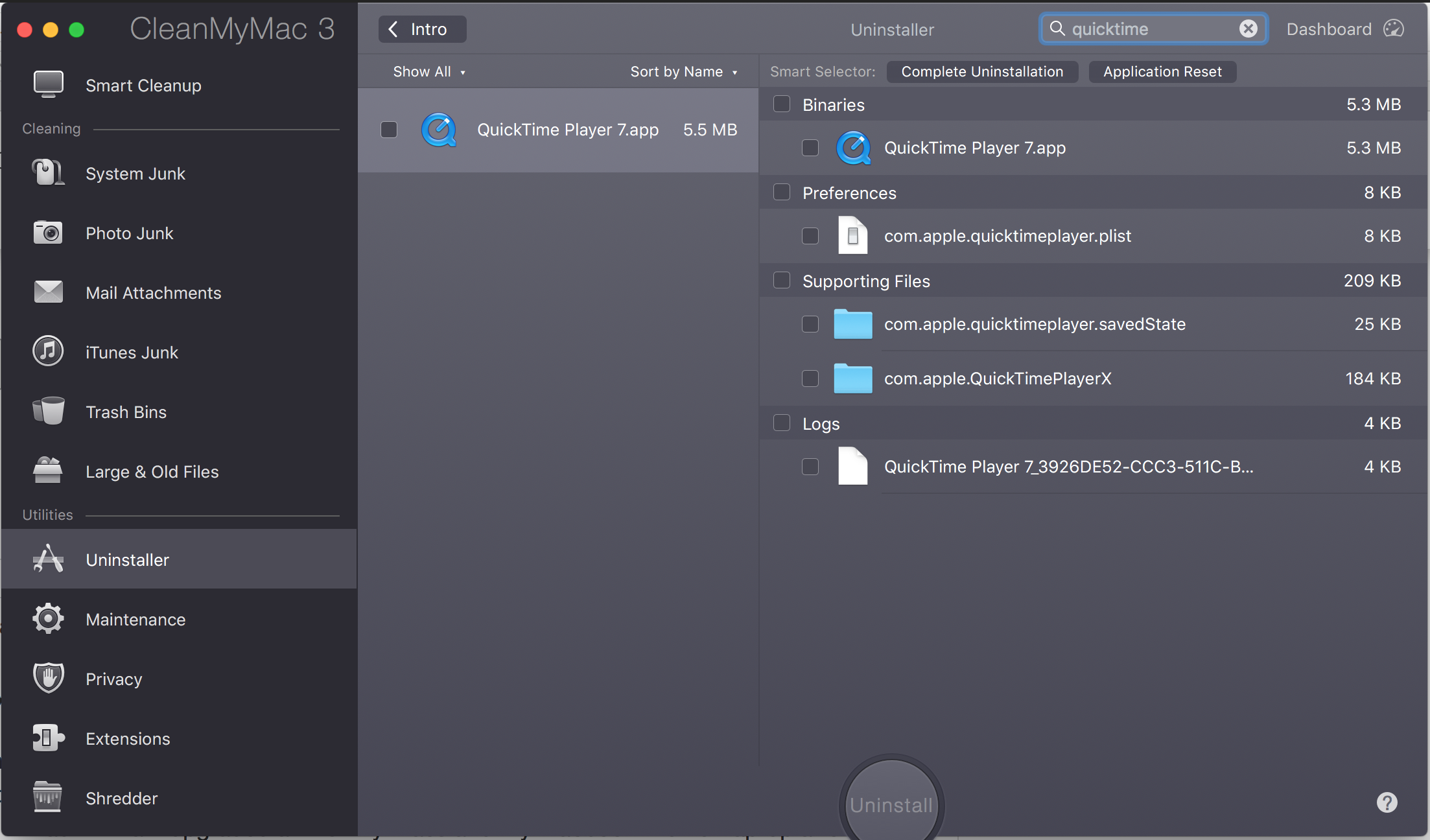Switch to the Maintenance module

135,620
